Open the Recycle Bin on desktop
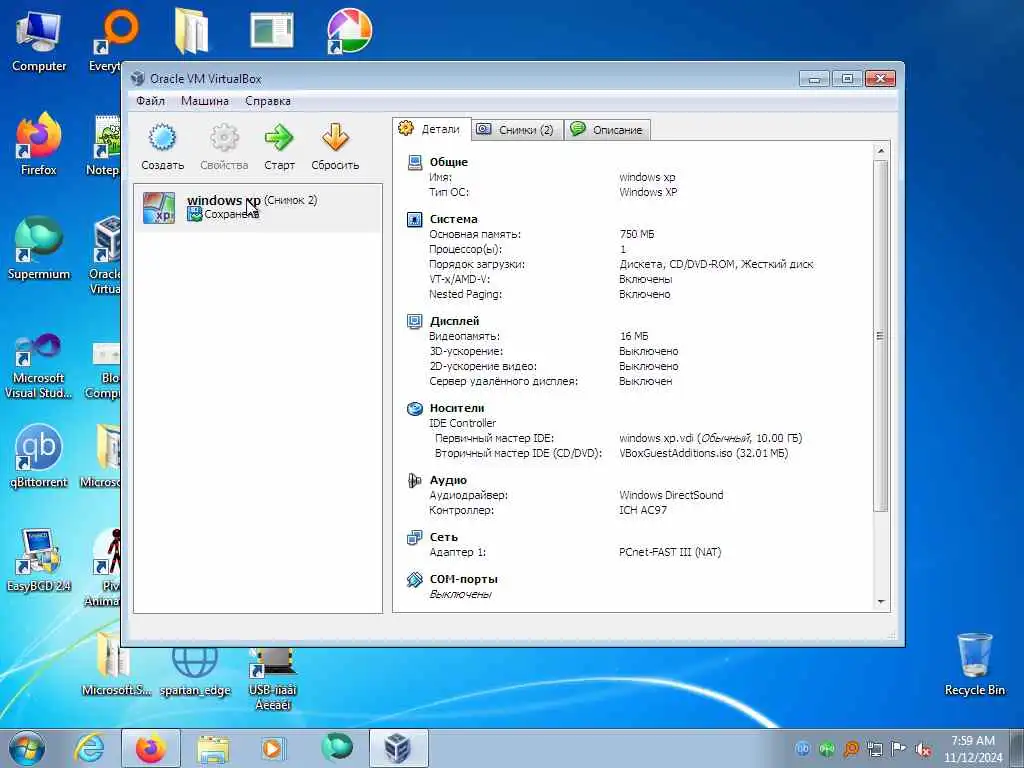Viewport: 1024px width, 768px height. [x=974, y=664]
